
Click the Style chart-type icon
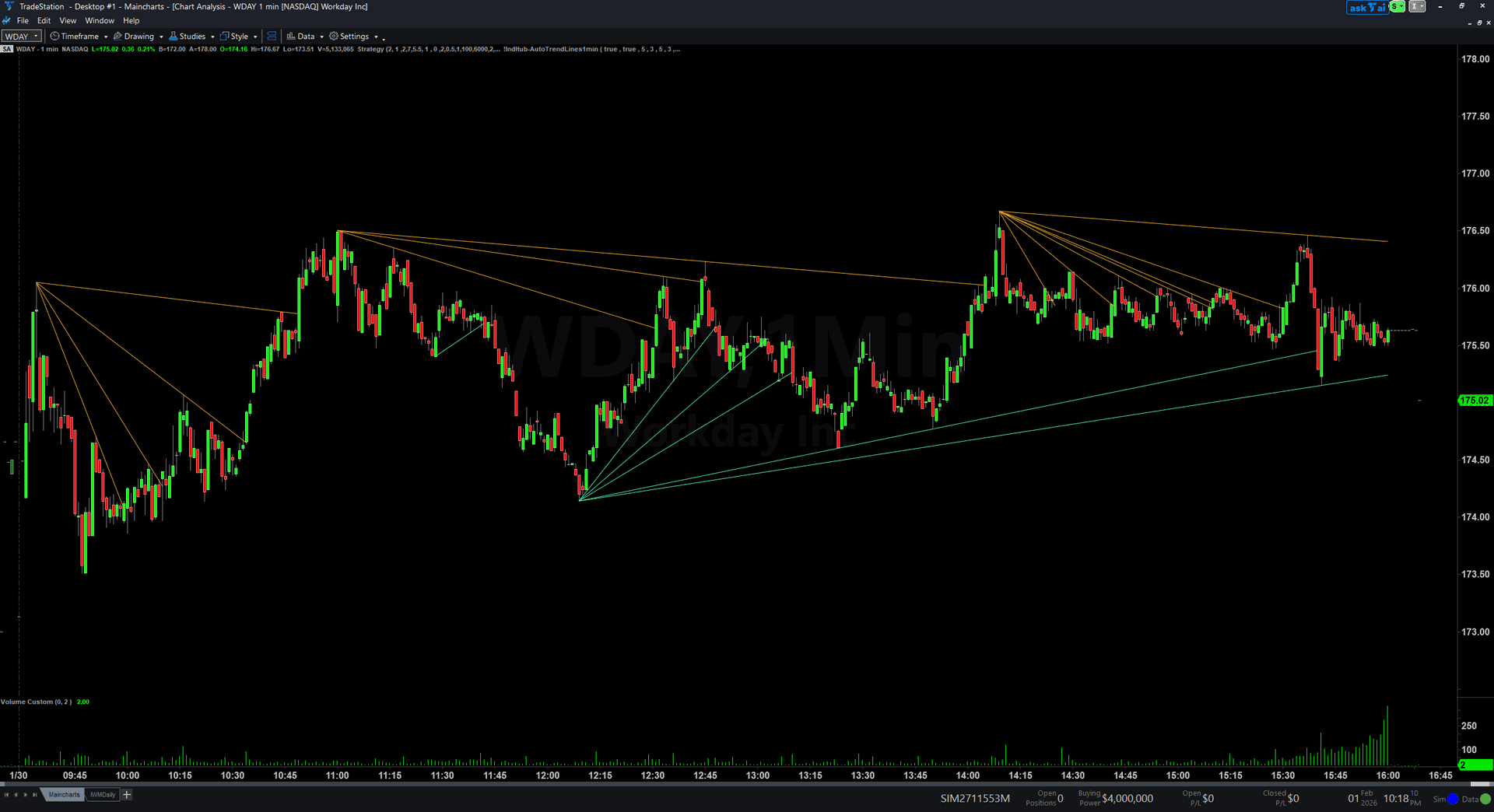(224, 36)
